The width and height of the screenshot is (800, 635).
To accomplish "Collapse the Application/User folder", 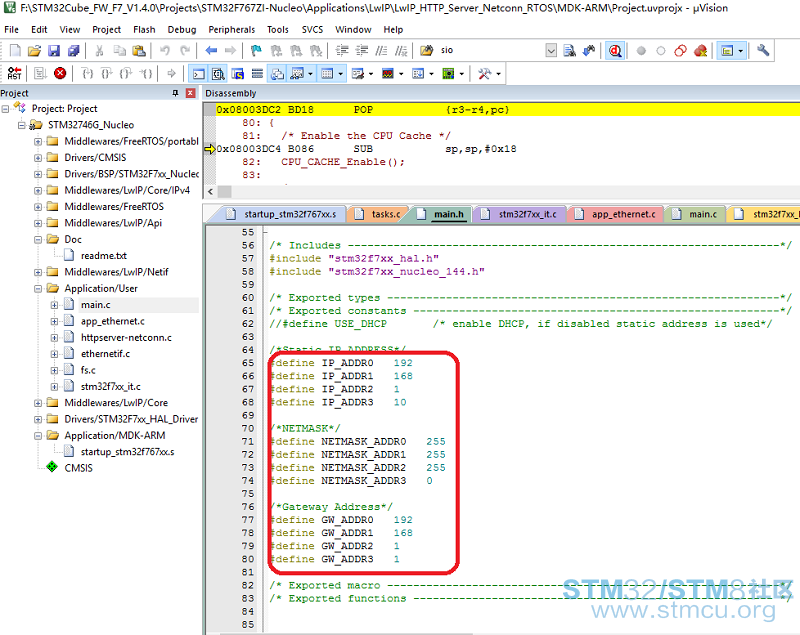I will coord(38,288).
